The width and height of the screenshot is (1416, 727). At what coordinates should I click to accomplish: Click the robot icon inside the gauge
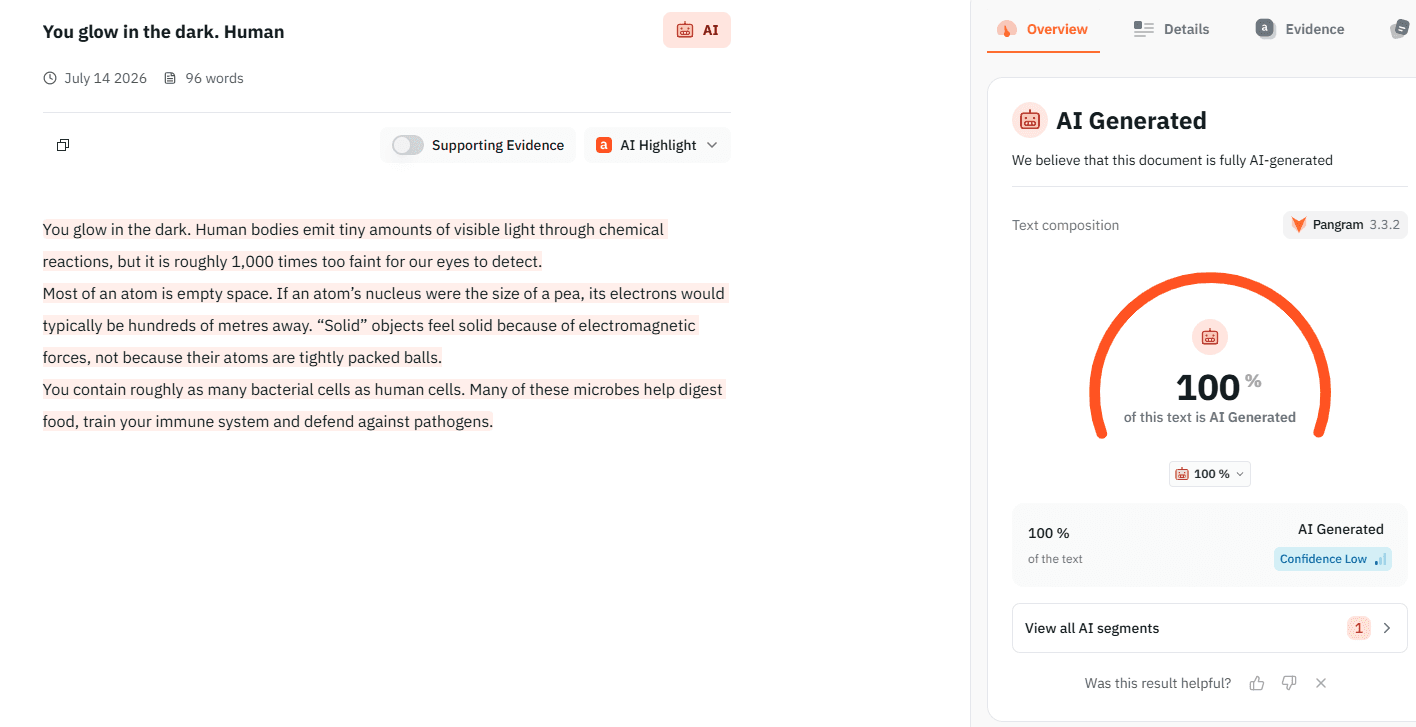[1210, 337]
